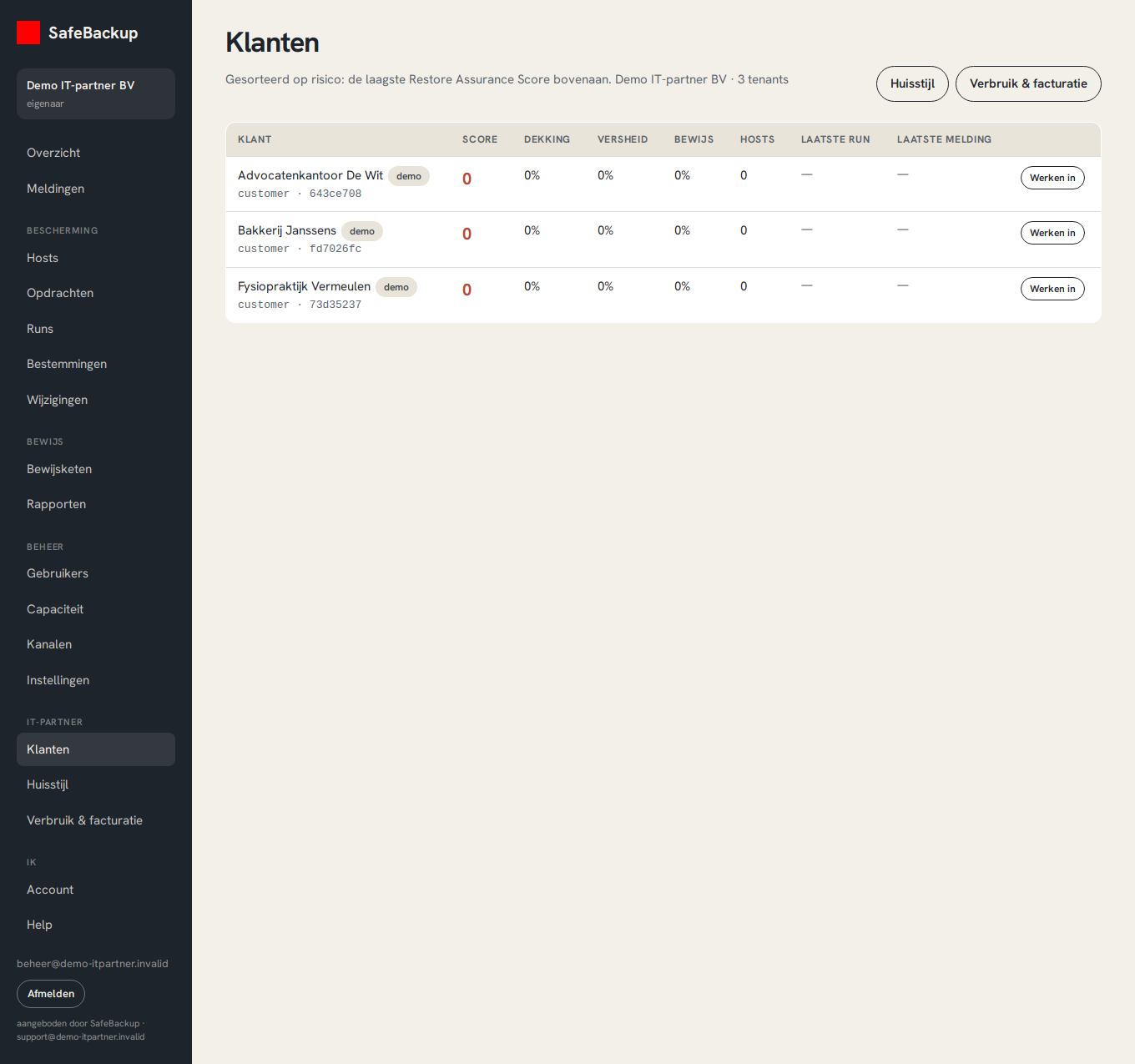Click the LAATSTE RUN column header
Screen dimensions: 1135x1064
click(x=835, y=139)
